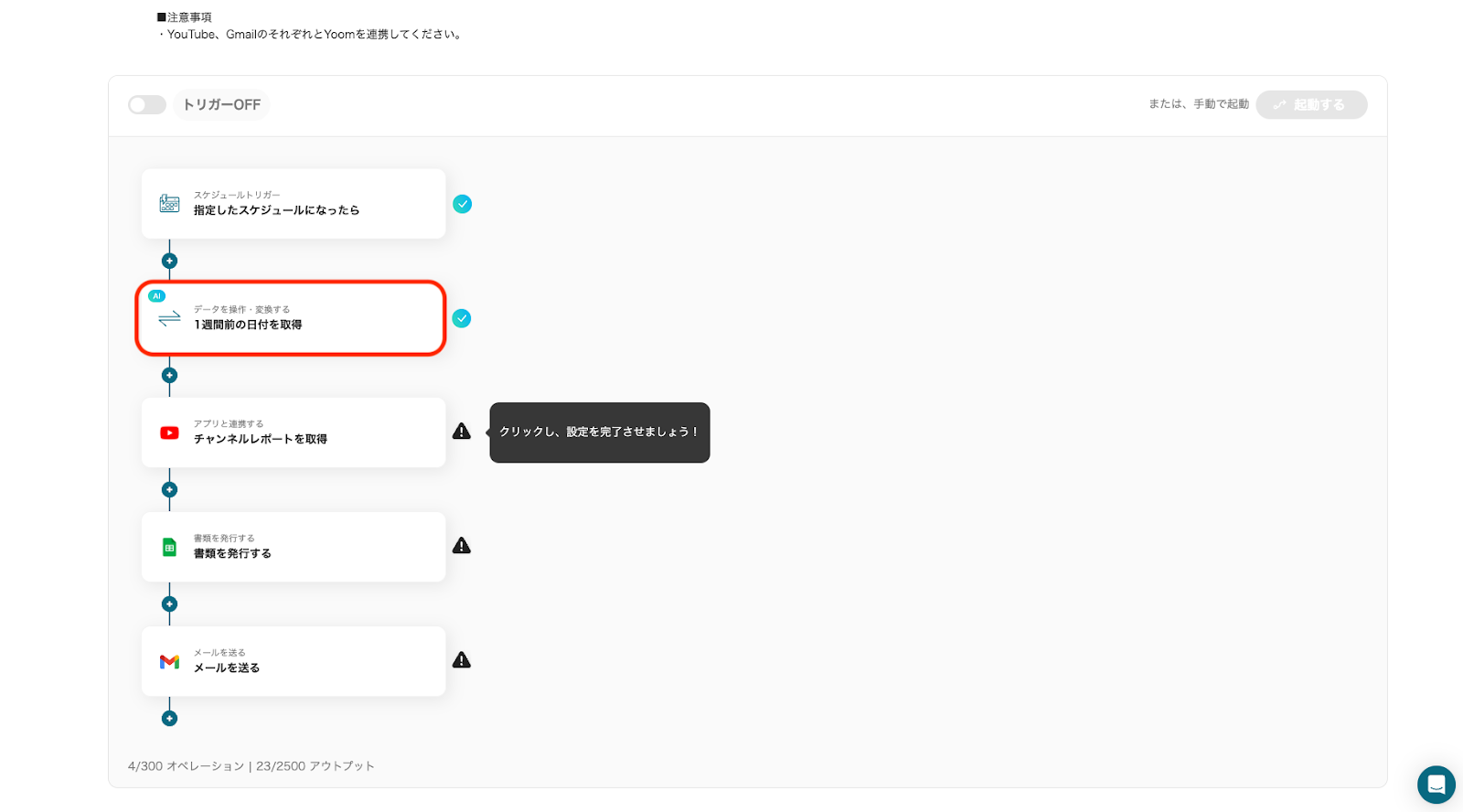
Task: Click the checkmark beside schedule trigger
Action: [x=463, y=204]
